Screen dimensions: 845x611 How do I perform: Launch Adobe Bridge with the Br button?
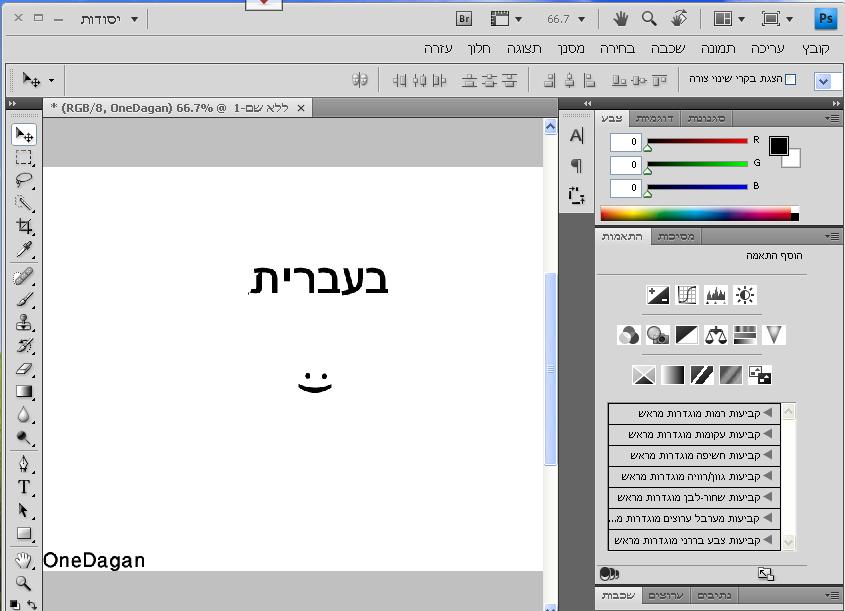(464, 19)
